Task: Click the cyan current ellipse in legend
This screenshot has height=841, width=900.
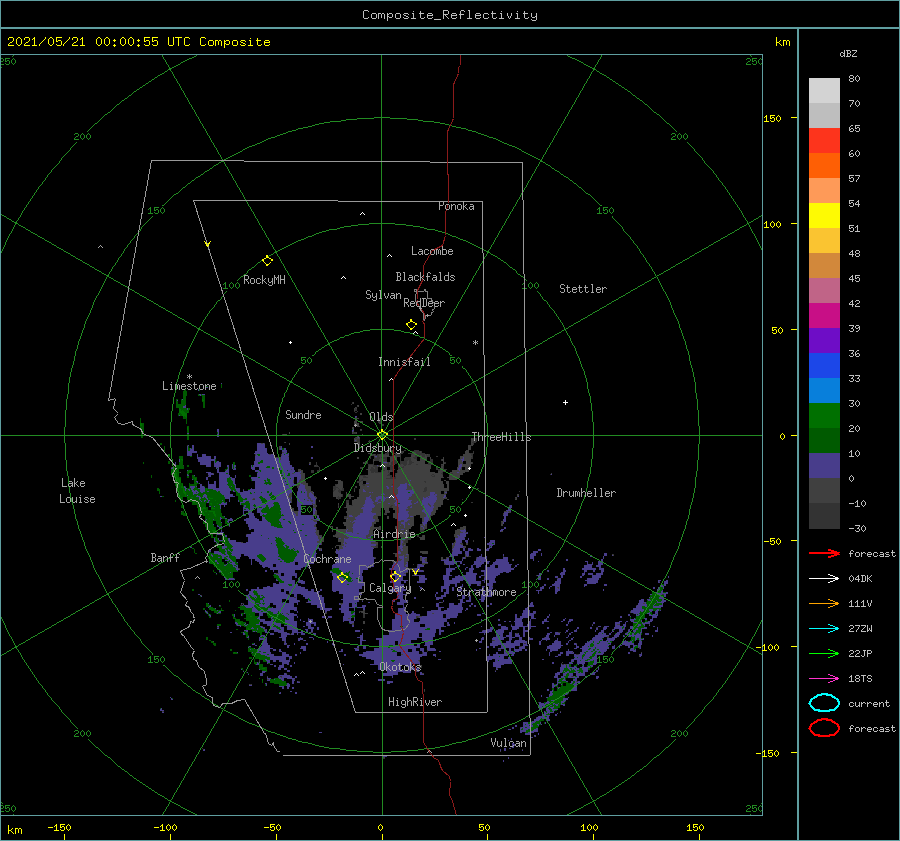Action: pyautogui.click(x=824, y=703)
